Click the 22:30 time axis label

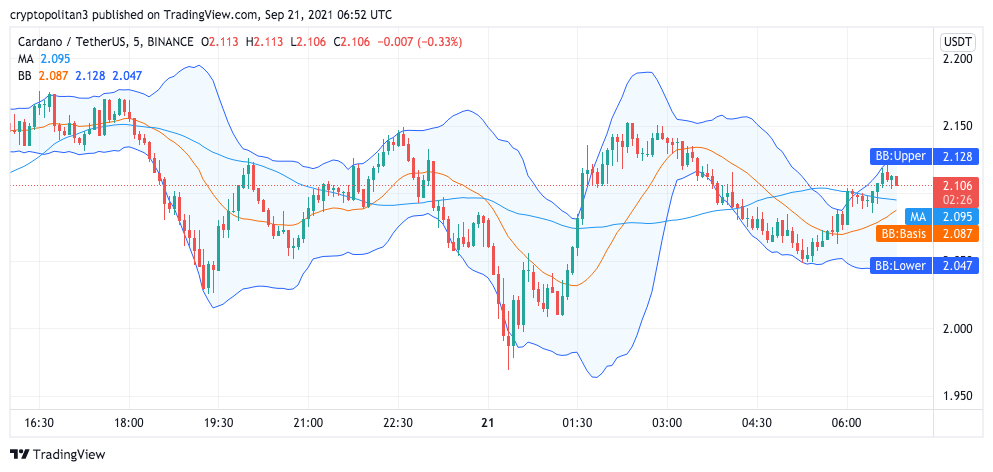tap(398, 423)
